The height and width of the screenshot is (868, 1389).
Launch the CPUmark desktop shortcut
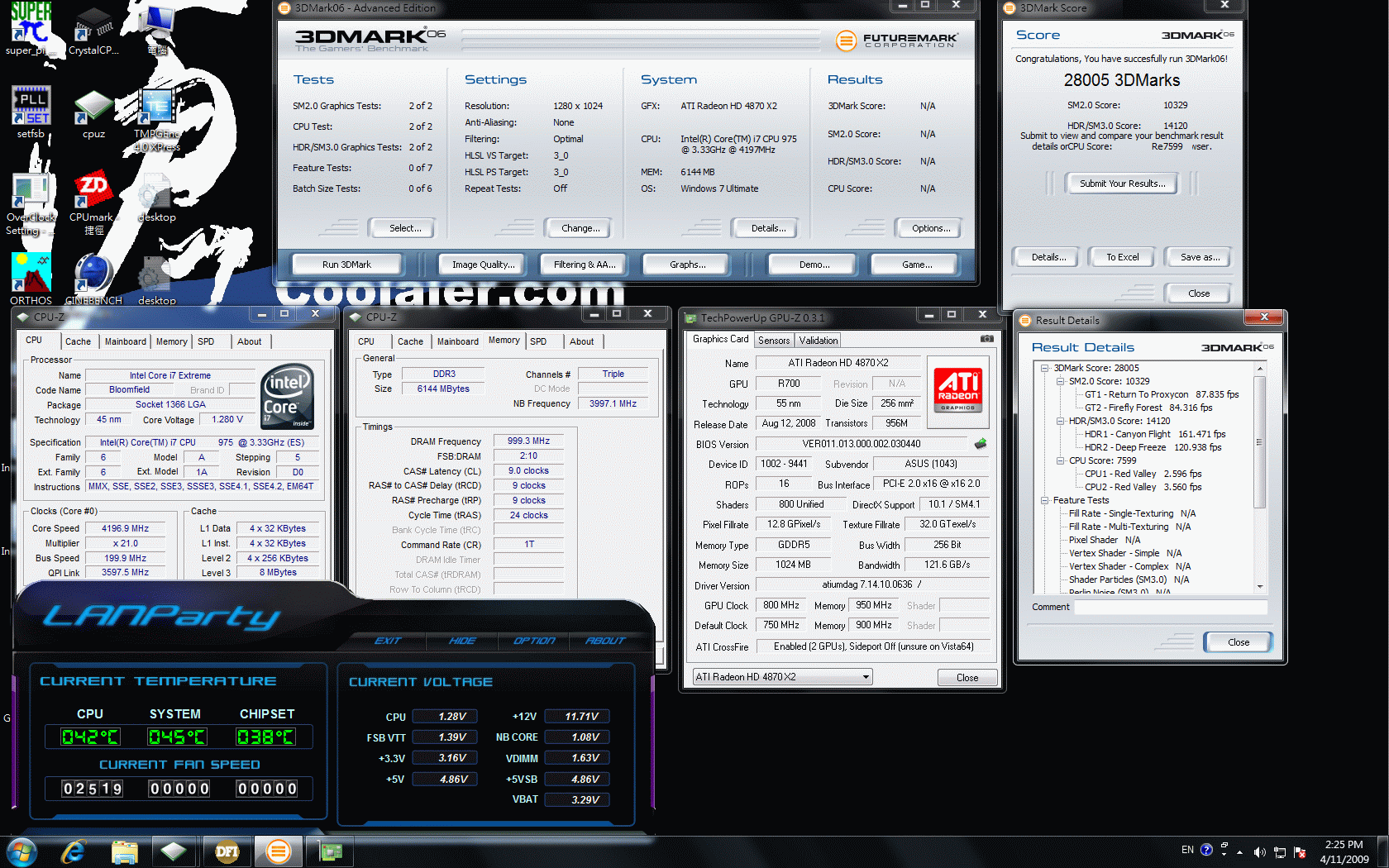[93, 204]
